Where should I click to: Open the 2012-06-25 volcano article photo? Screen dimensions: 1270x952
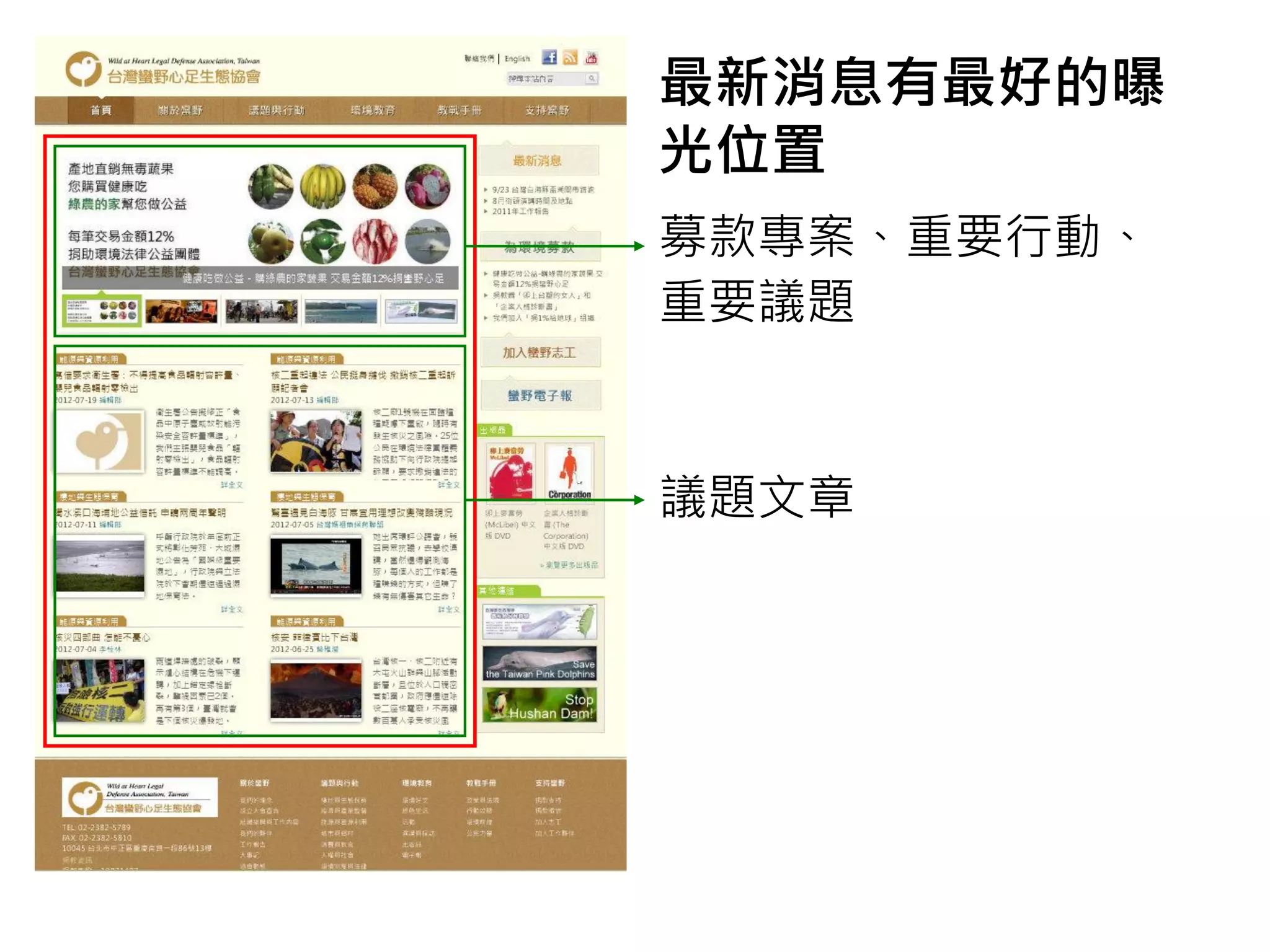316,690
